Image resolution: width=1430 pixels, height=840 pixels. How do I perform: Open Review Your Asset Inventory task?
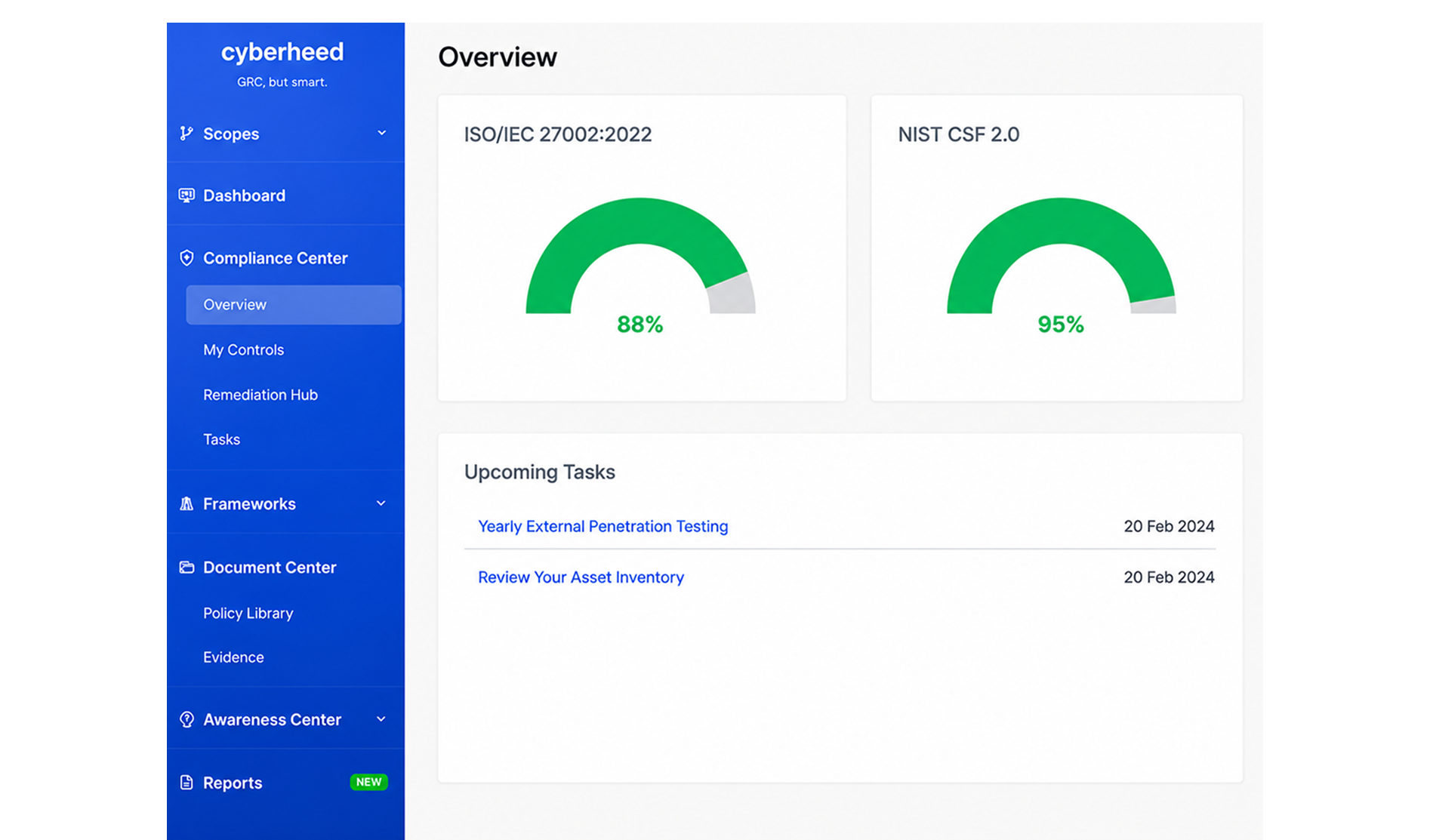[581, 577]
